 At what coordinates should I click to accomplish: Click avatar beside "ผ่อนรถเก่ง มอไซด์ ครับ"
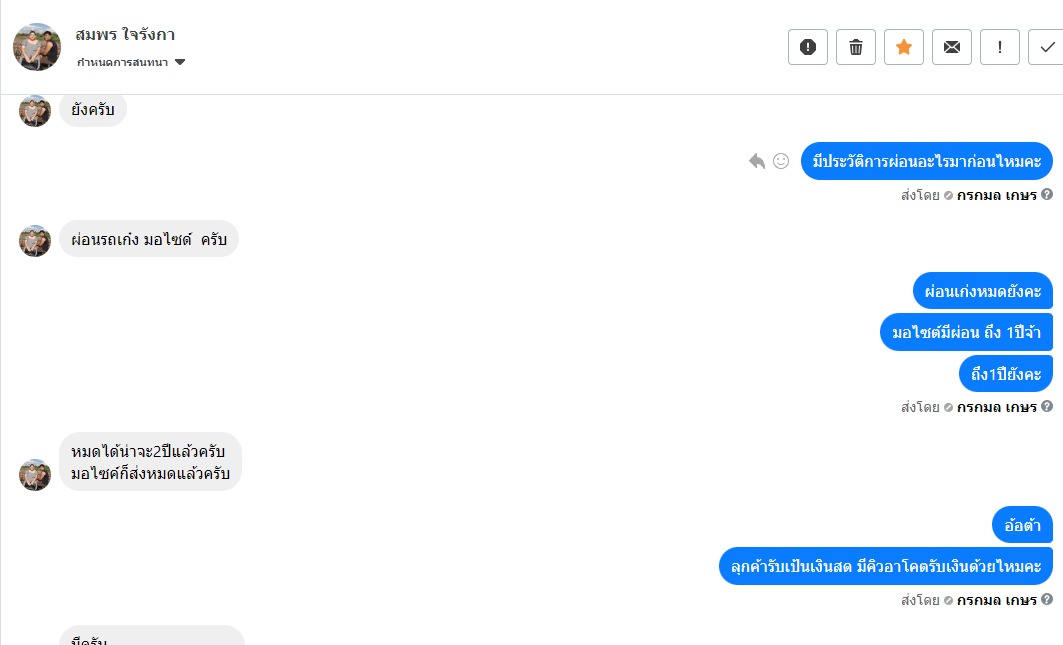tap(35, 240)
